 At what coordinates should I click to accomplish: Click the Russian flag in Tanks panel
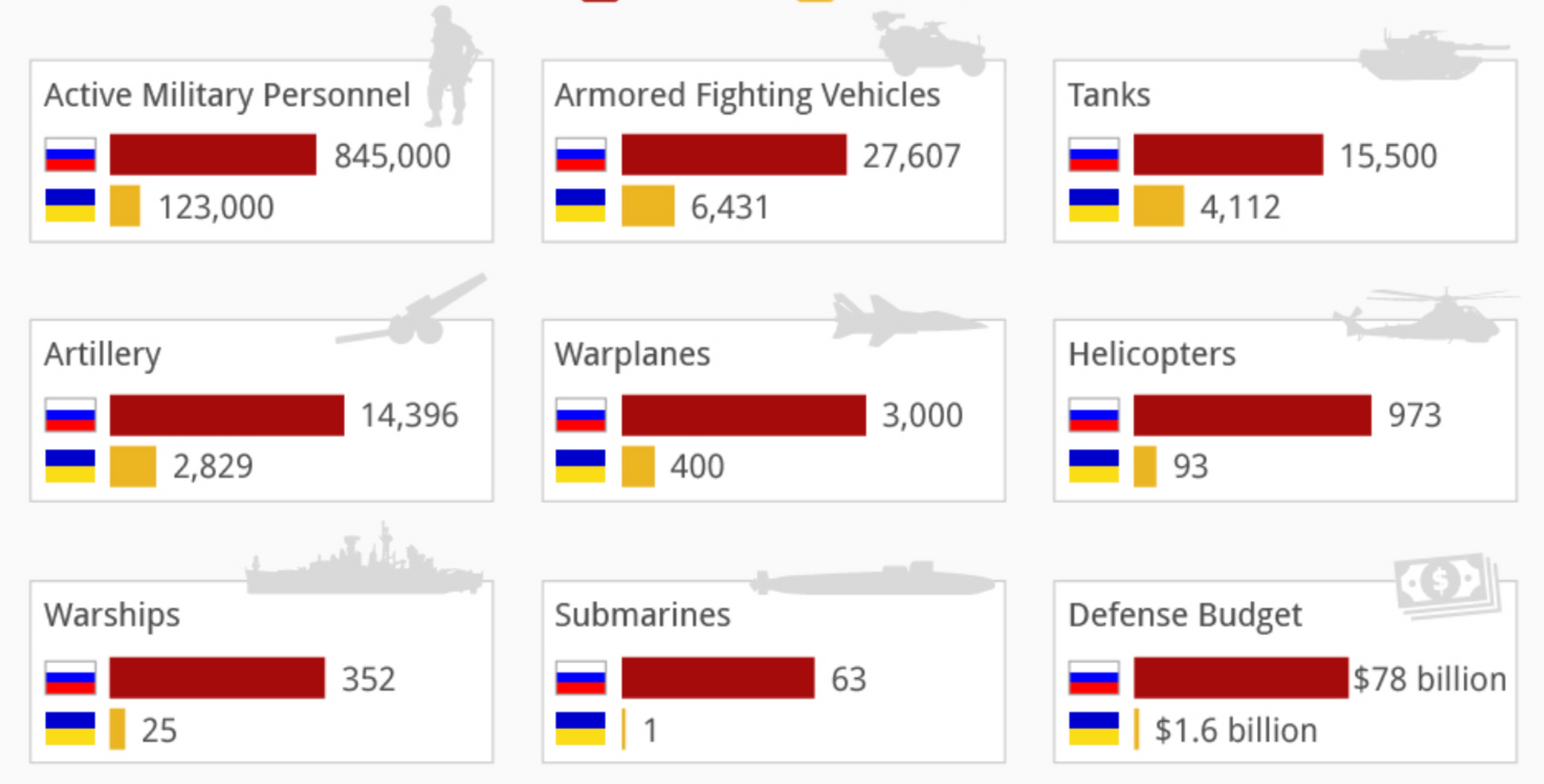point(1094,155)
